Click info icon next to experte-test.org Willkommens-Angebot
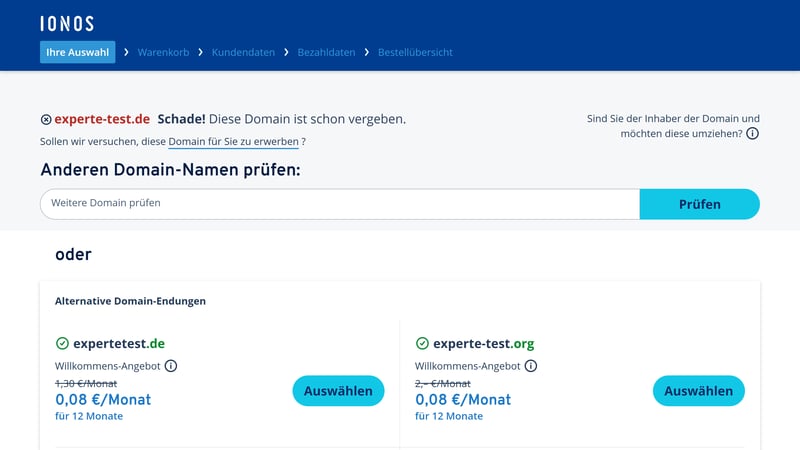The image size is (800, 450). click(531, 366)
